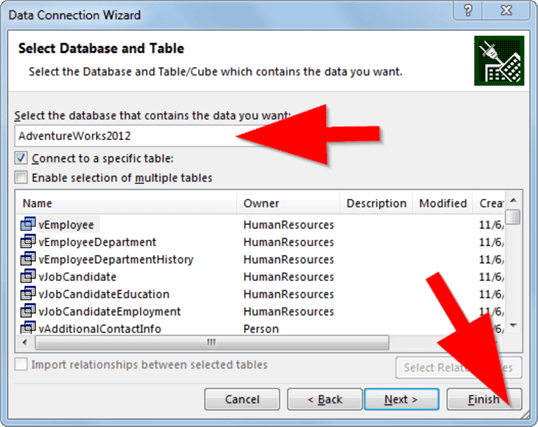This screenshot has height=427, width=538.
Task: Toggle Import relationships between selected tables
Action: 21,364
